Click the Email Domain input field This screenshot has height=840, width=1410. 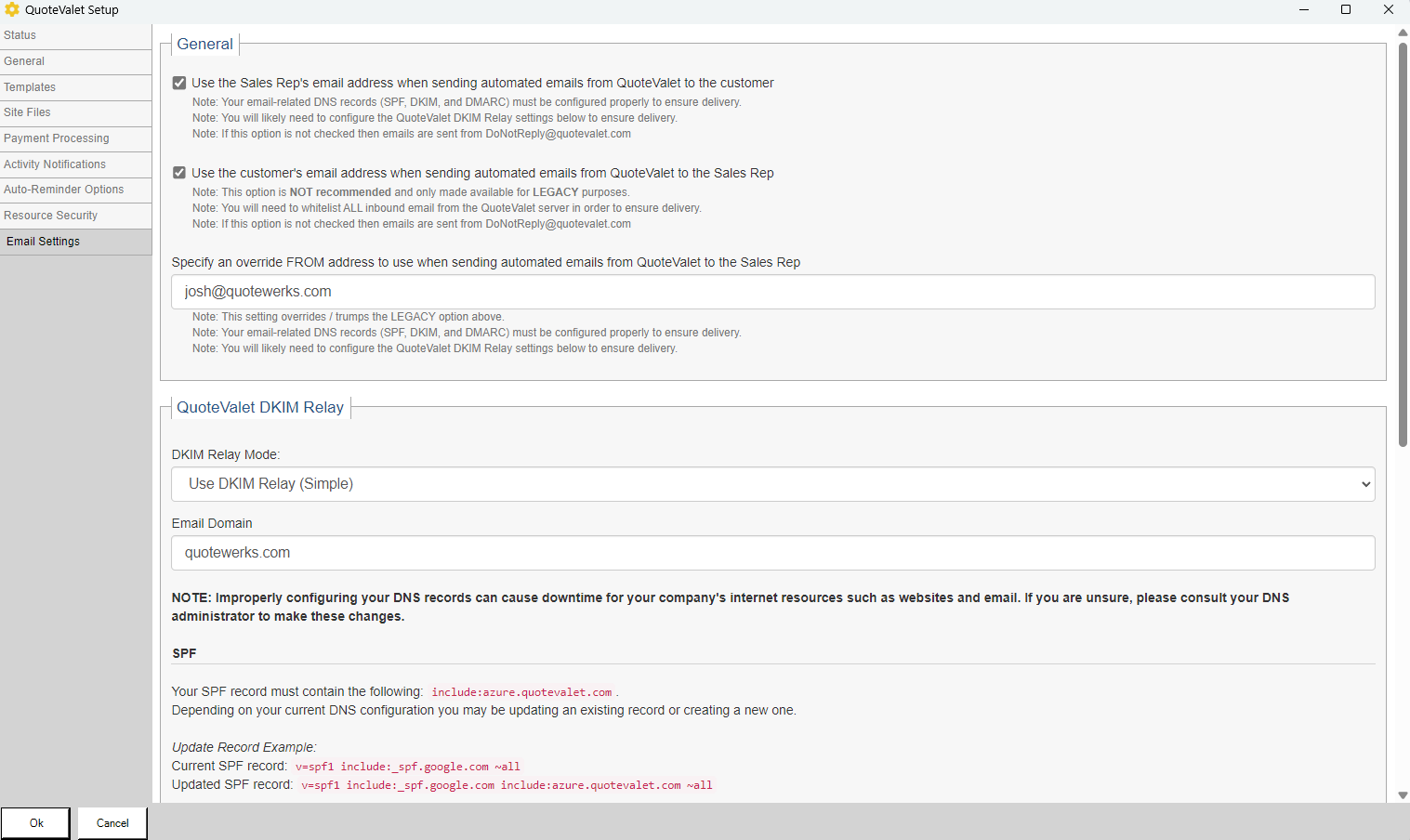[772, 553]
